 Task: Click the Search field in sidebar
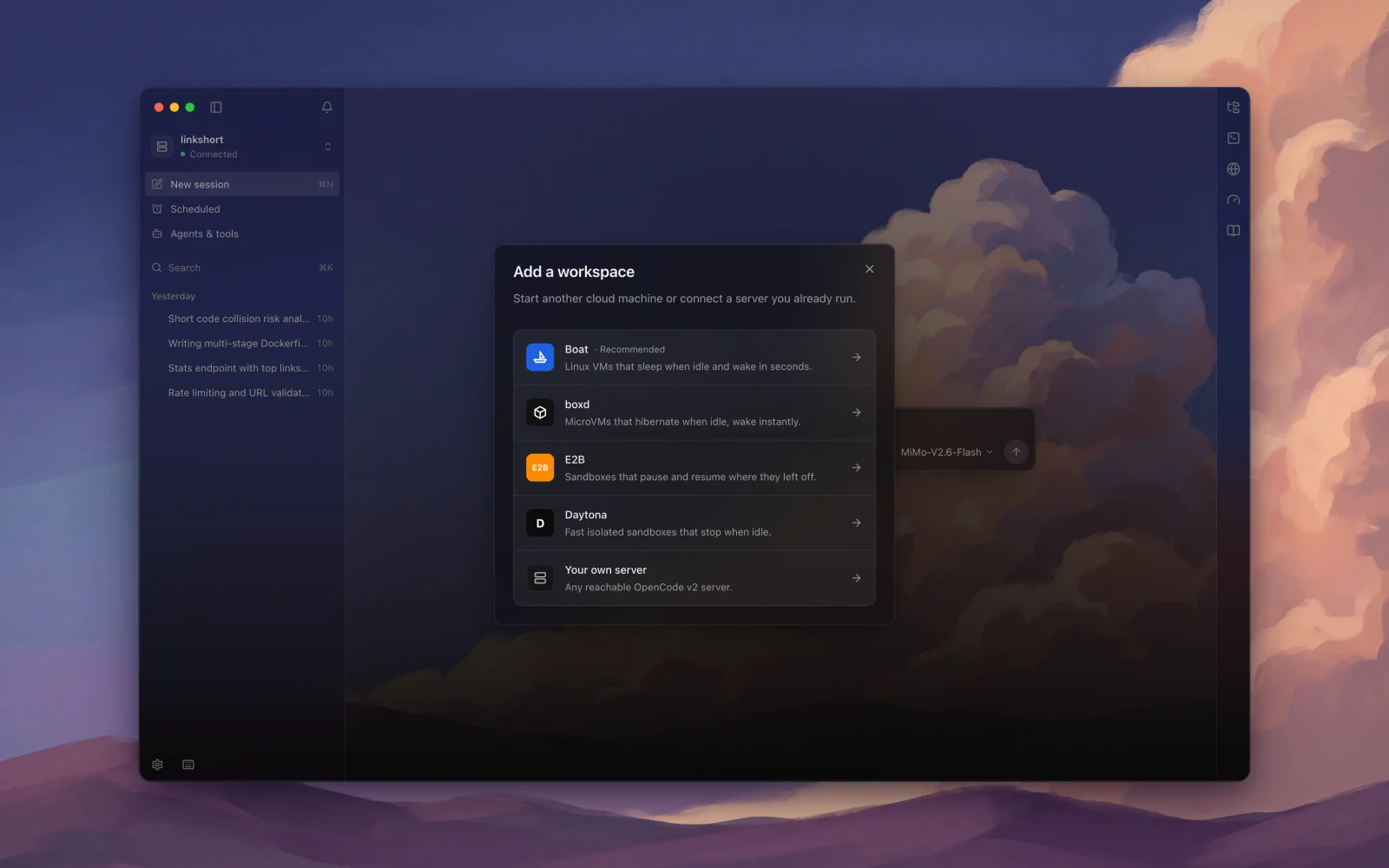pyautogui.click(x=242, y=268)
